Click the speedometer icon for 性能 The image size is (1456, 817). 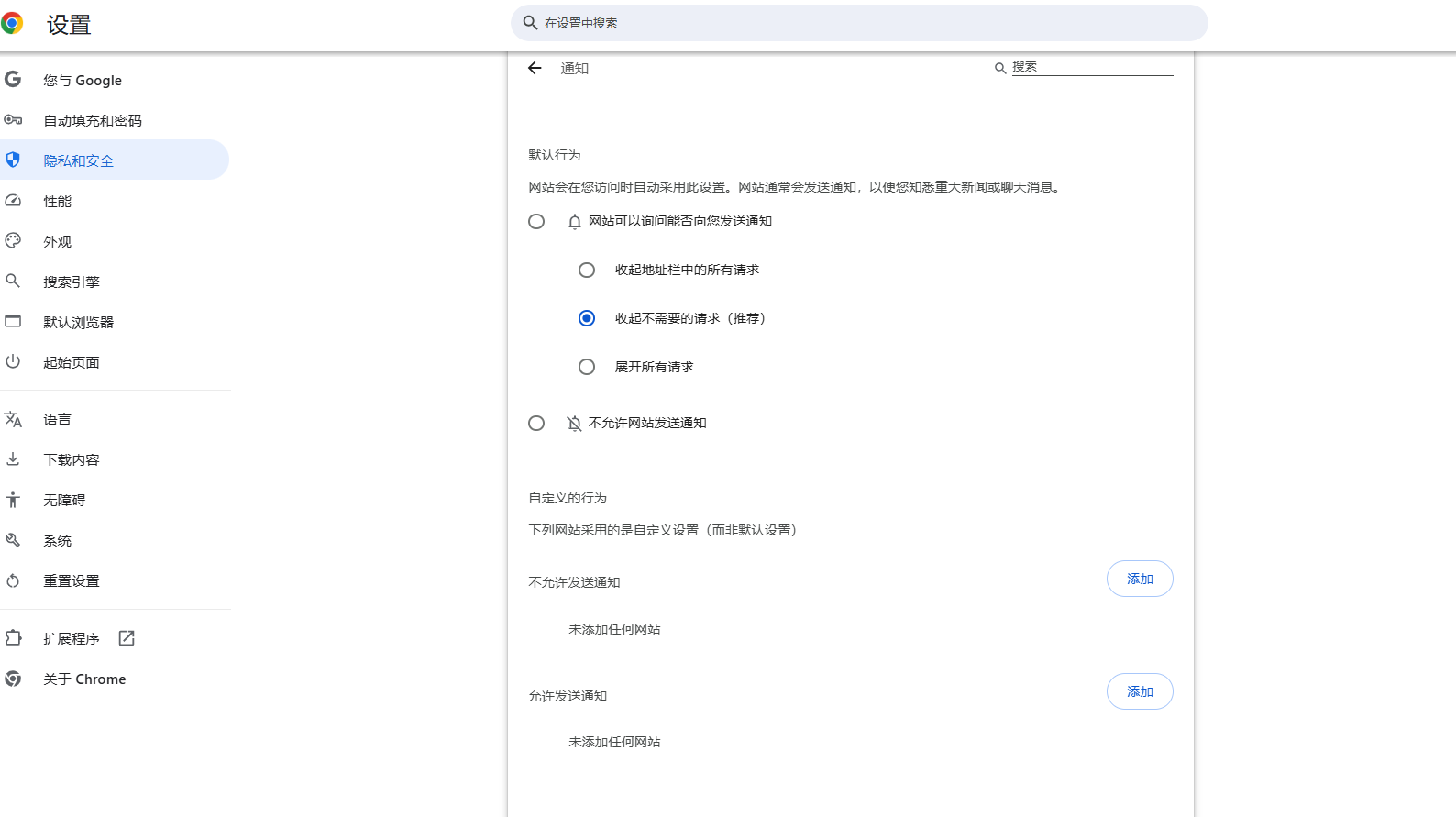(x=13, y=201)
